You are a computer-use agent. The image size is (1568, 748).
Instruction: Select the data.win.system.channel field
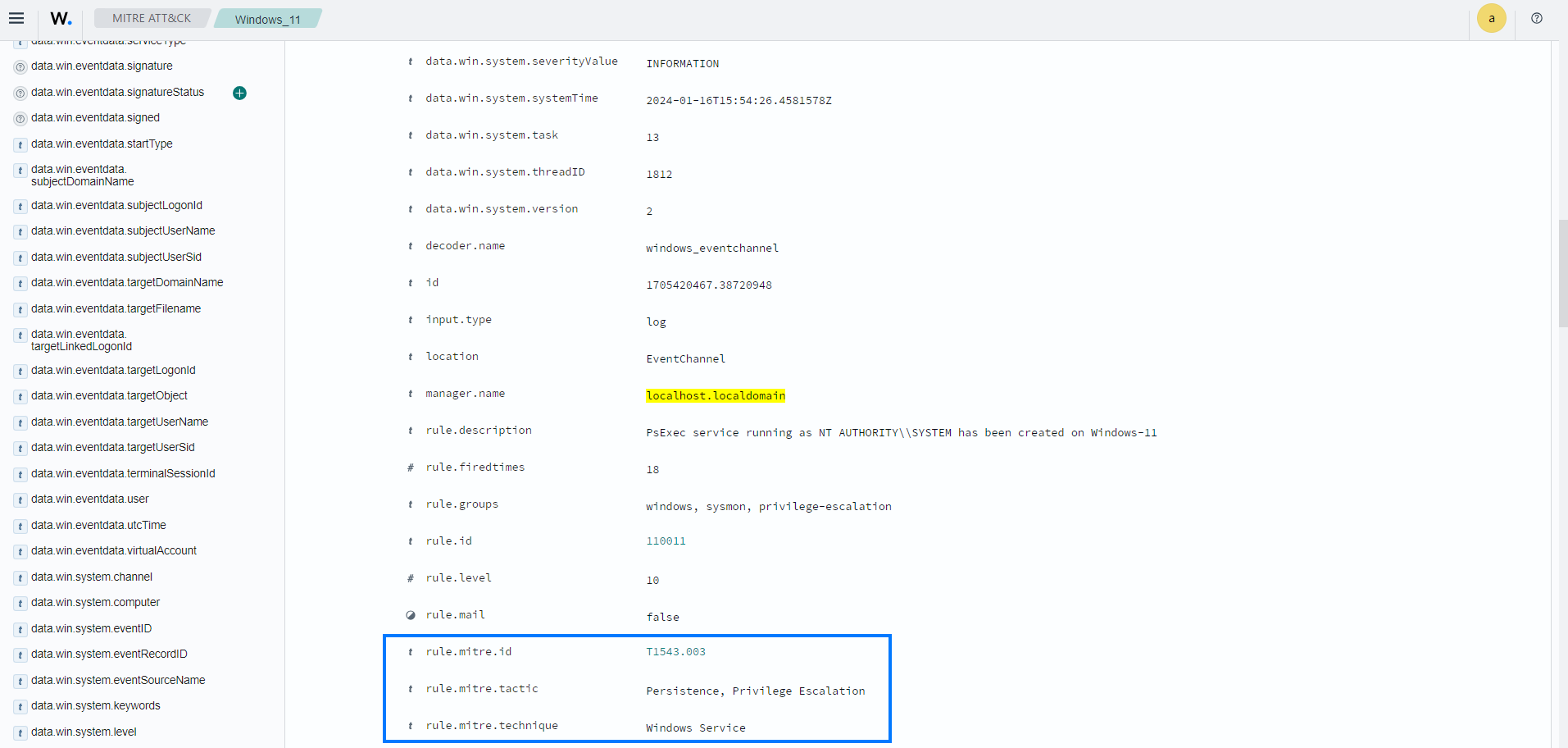click(92, 577)
